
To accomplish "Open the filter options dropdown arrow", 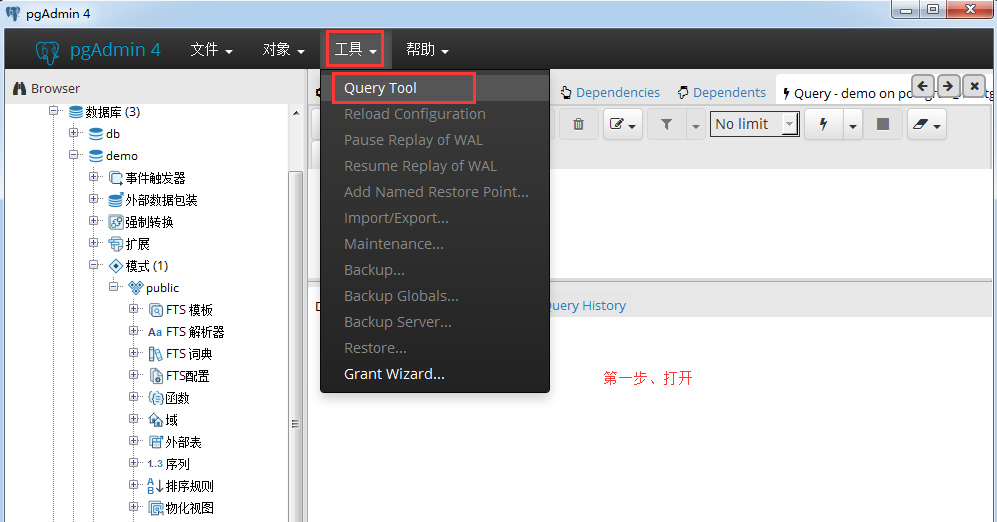I will pyautogui.click(x=695, y=125).
